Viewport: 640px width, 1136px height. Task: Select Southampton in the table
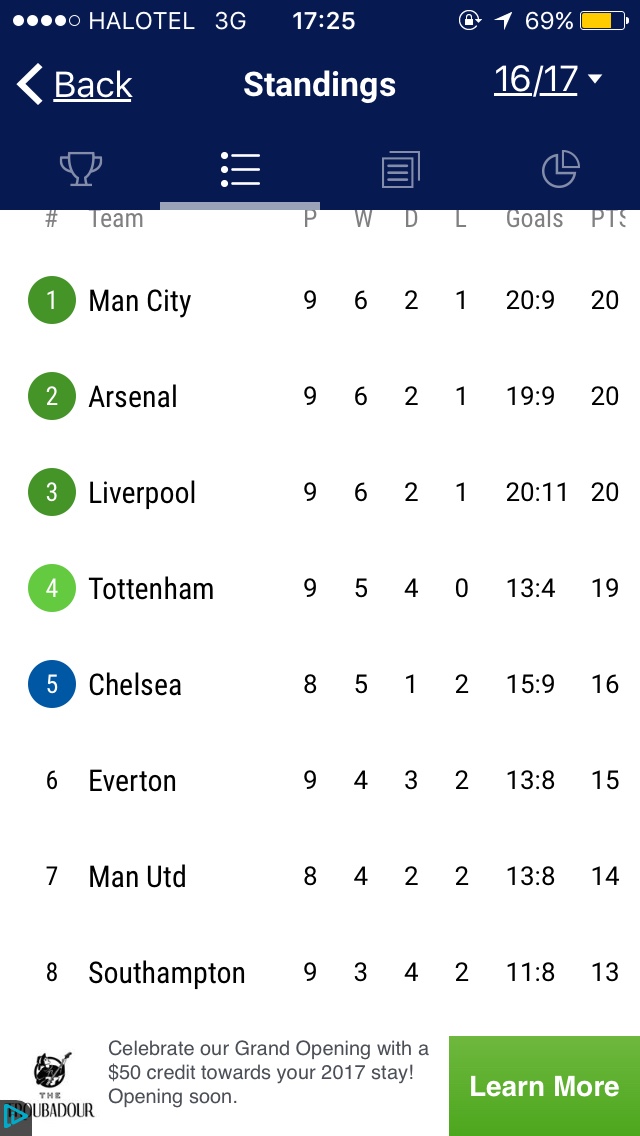(166, 973)
